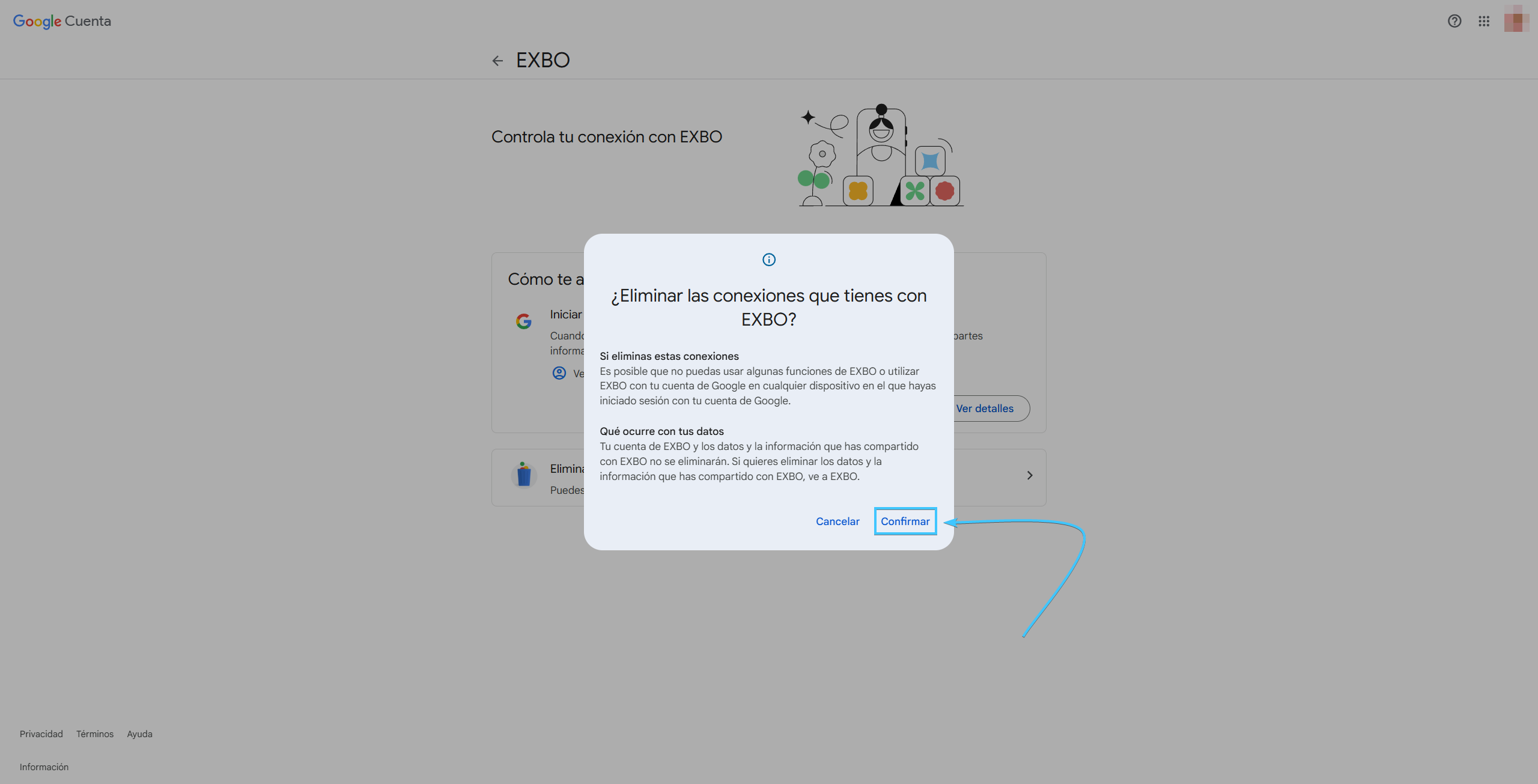The image size is (1538, 784).
Task: Open the Términos footer link
Action: 95,734
